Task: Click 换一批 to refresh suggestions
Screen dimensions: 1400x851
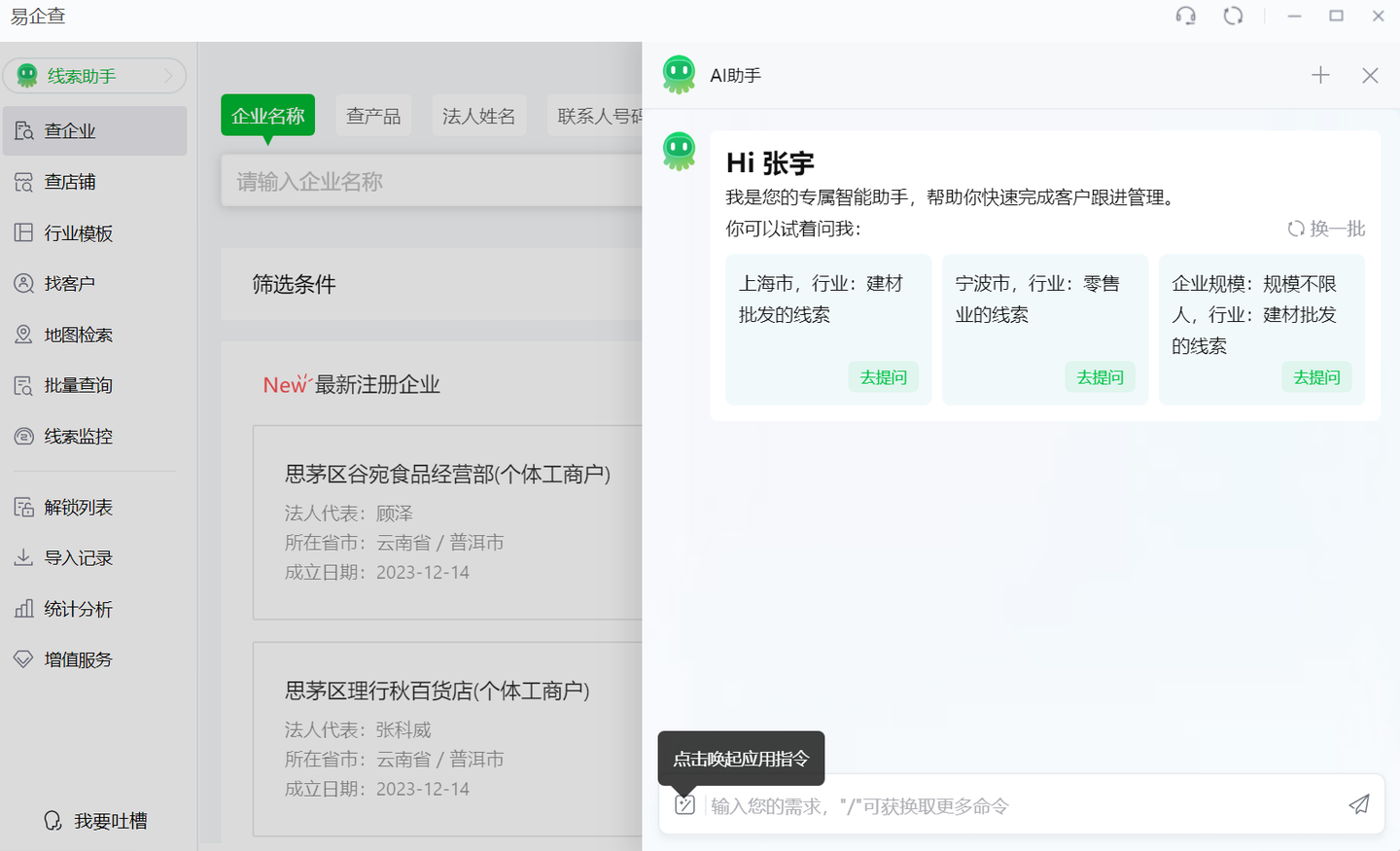Action: (x=1326, y=229)
